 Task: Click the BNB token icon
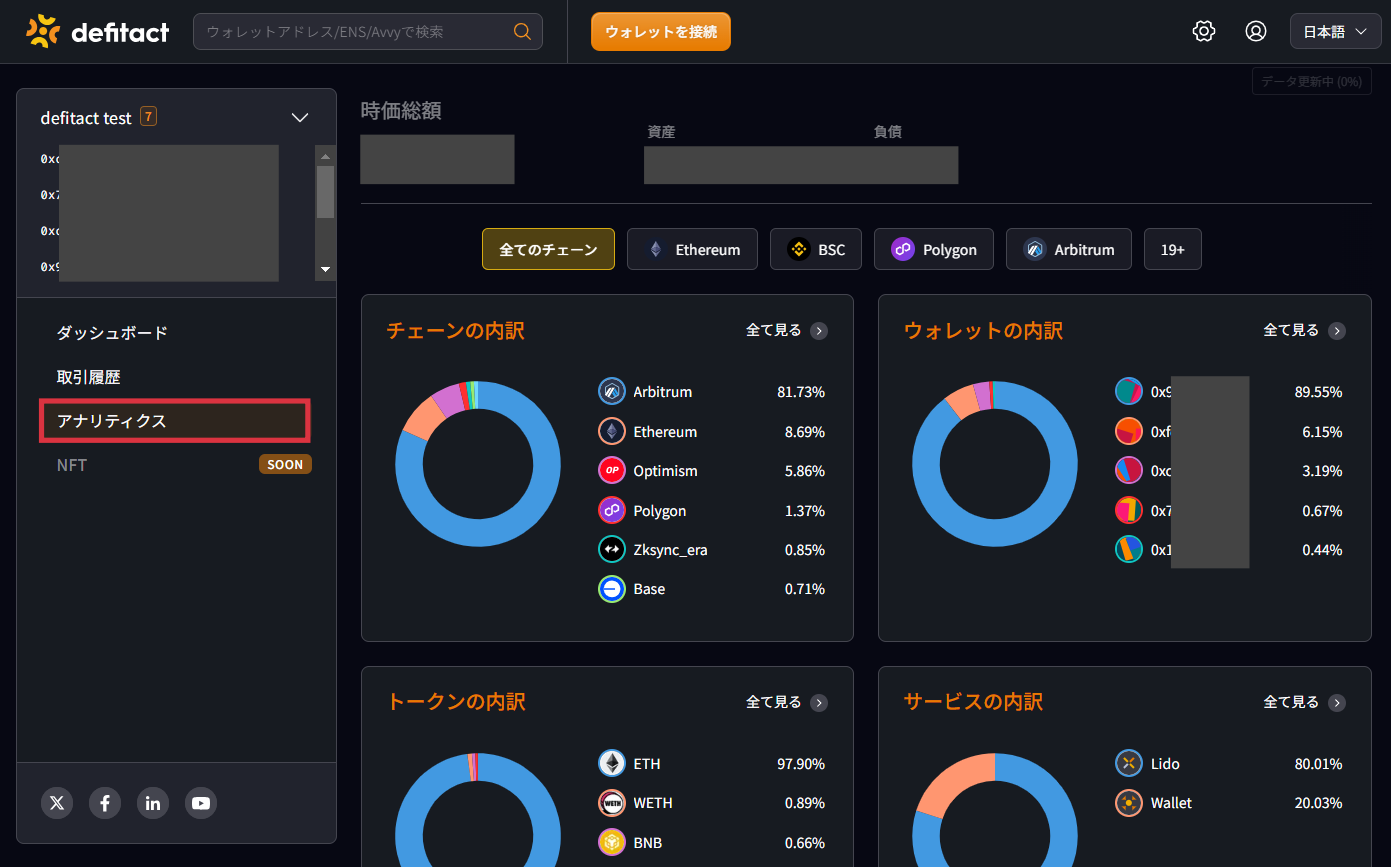coord(612,843)
